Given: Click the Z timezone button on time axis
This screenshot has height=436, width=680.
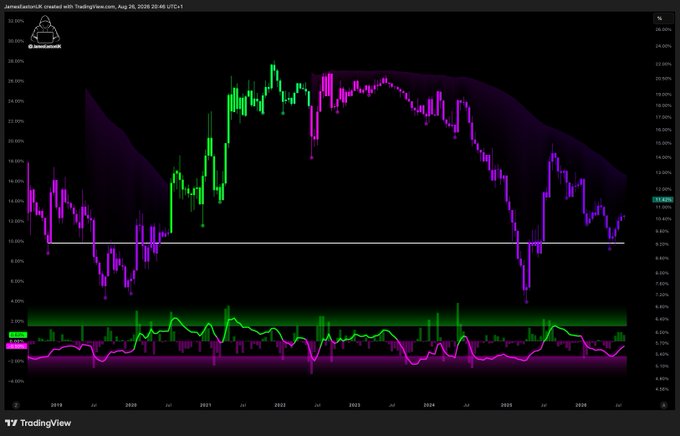Looking at the screenshot, I should click(x=16, y=405).
